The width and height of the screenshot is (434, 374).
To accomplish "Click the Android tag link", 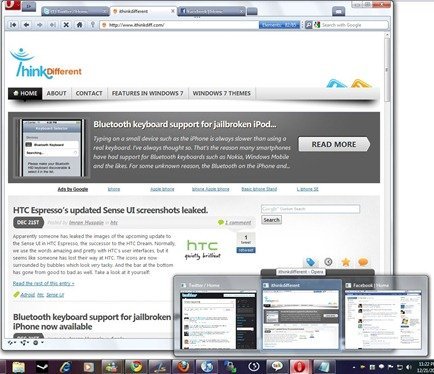I will pyautogui.click(x=27, y=295).
